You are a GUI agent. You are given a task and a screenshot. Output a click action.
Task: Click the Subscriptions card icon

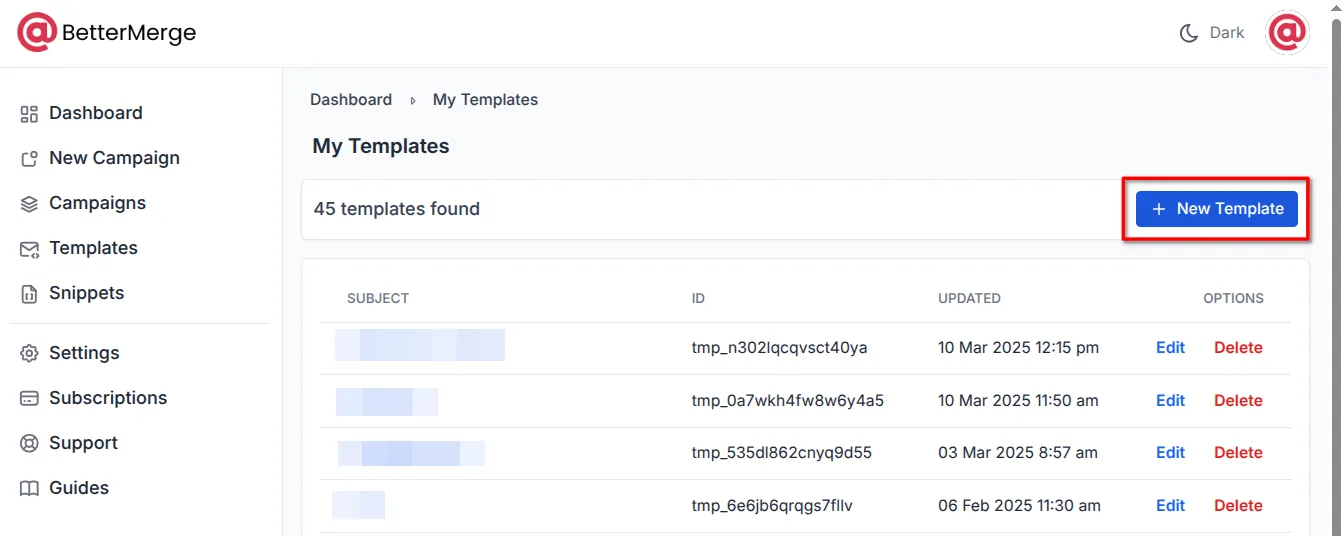(x=29, y=399)
